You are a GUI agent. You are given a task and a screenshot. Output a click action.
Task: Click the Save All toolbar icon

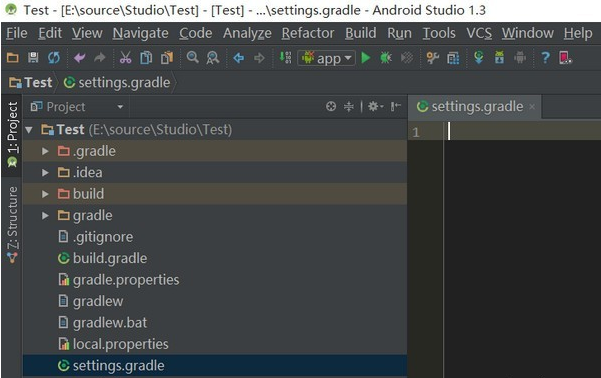[33, 58]
